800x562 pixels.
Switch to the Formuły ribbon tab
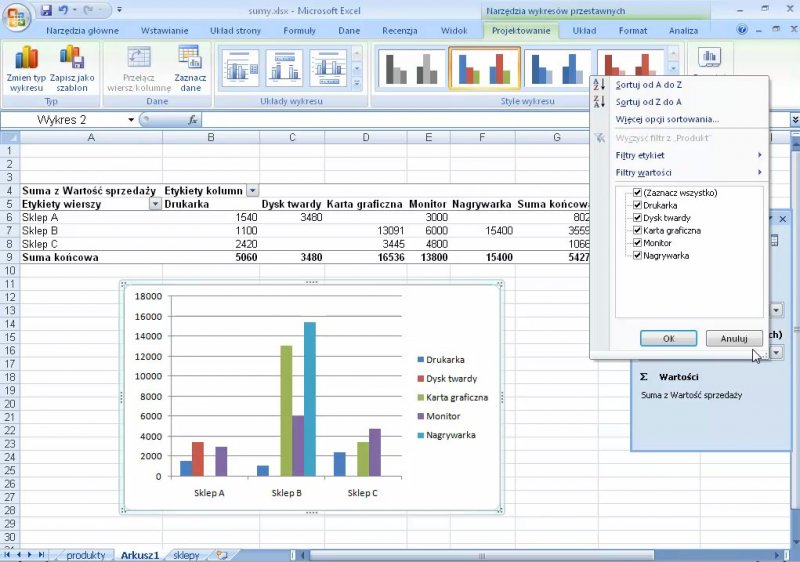click(299, 31)
